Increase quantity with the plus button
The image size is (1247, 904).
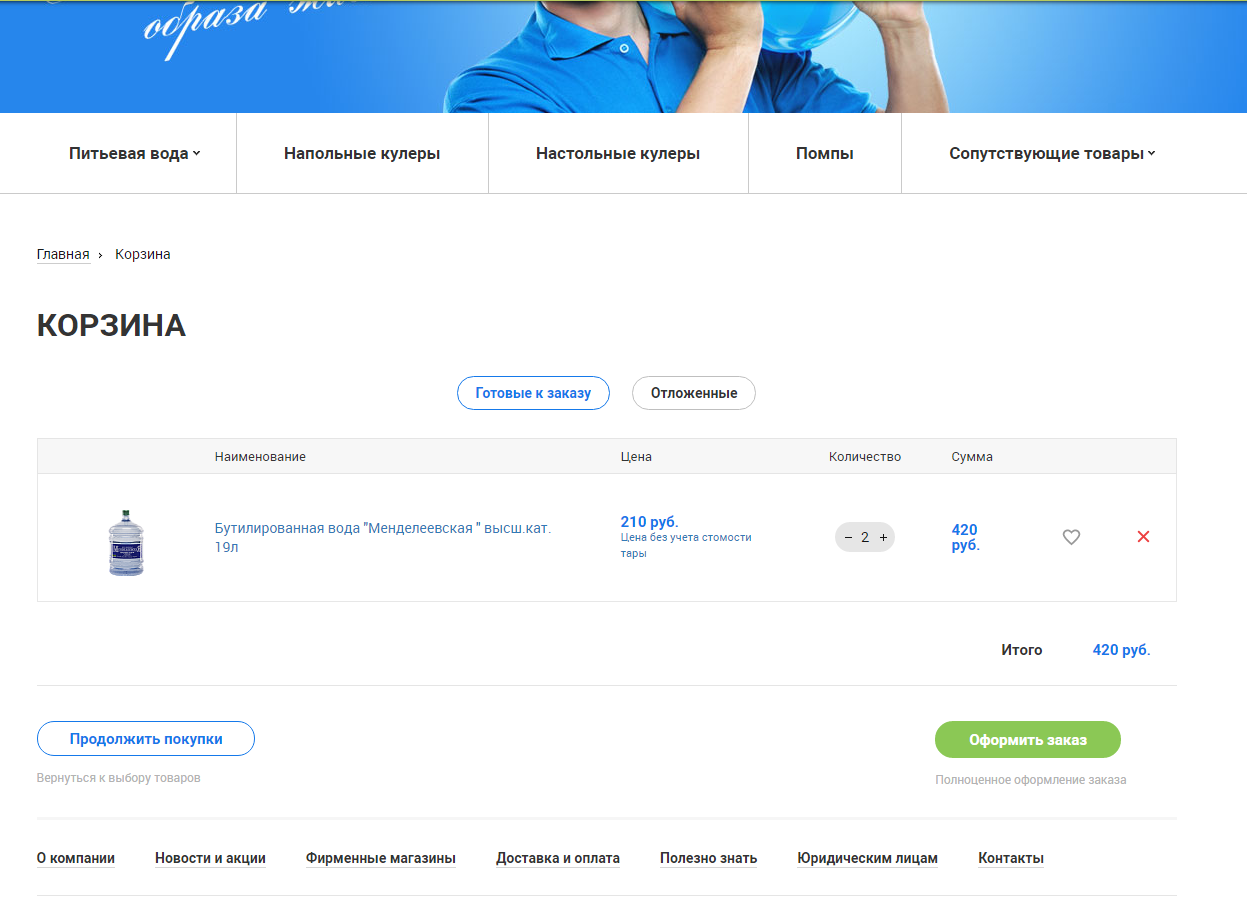[x=883, y=537]
